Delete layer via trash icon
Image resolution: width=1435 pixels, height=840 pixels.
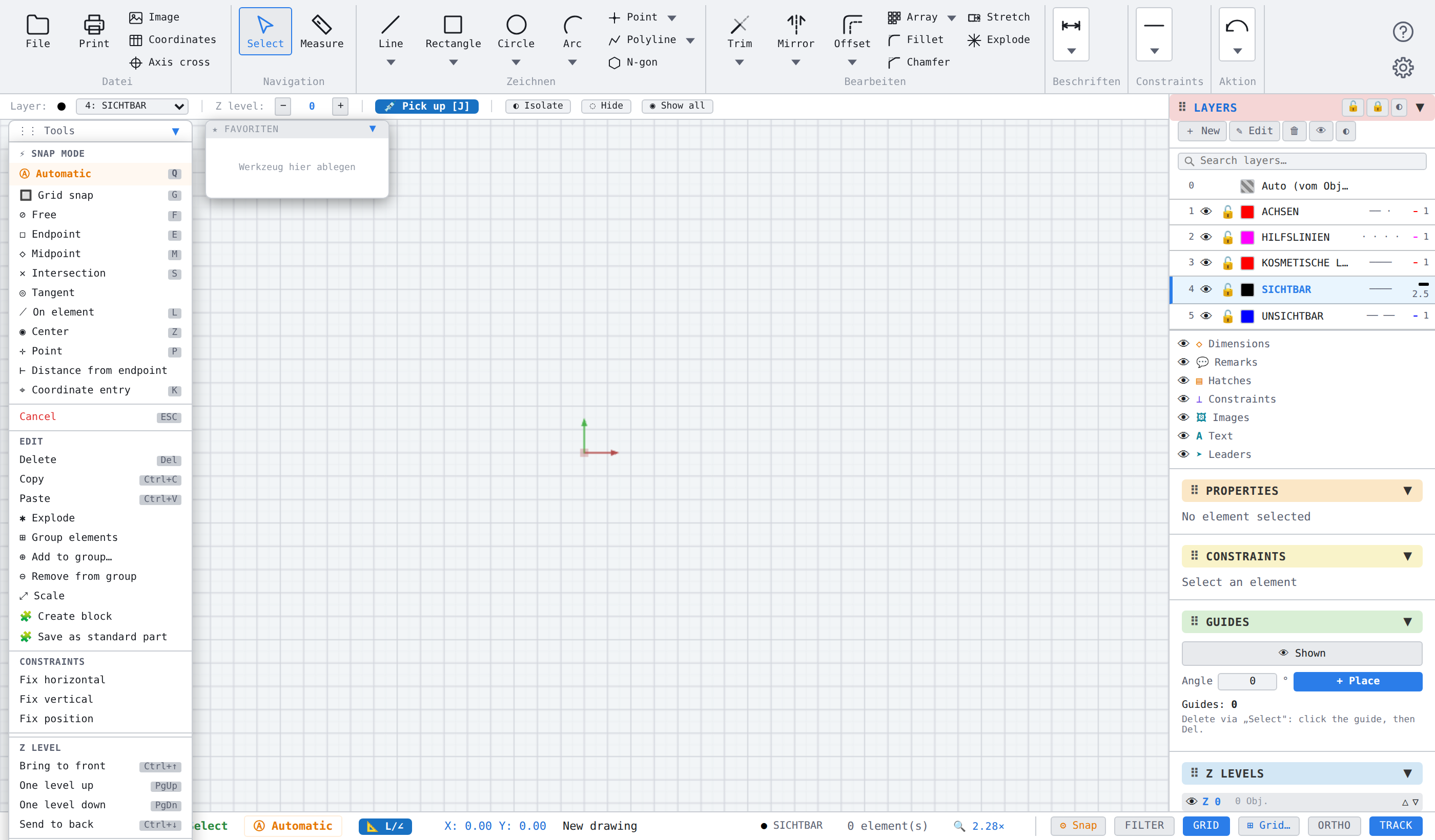[1294, 131]
